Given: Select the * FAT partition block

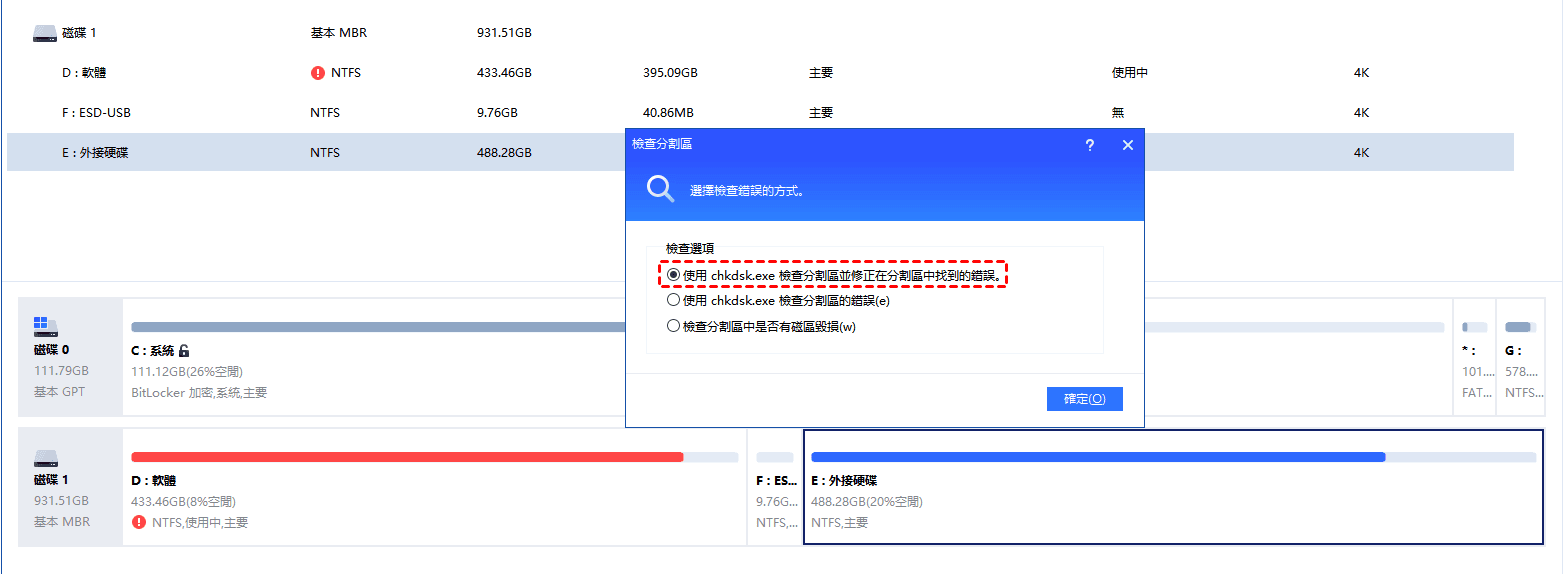Looking at the screenshot, I should coord(1474,357).
